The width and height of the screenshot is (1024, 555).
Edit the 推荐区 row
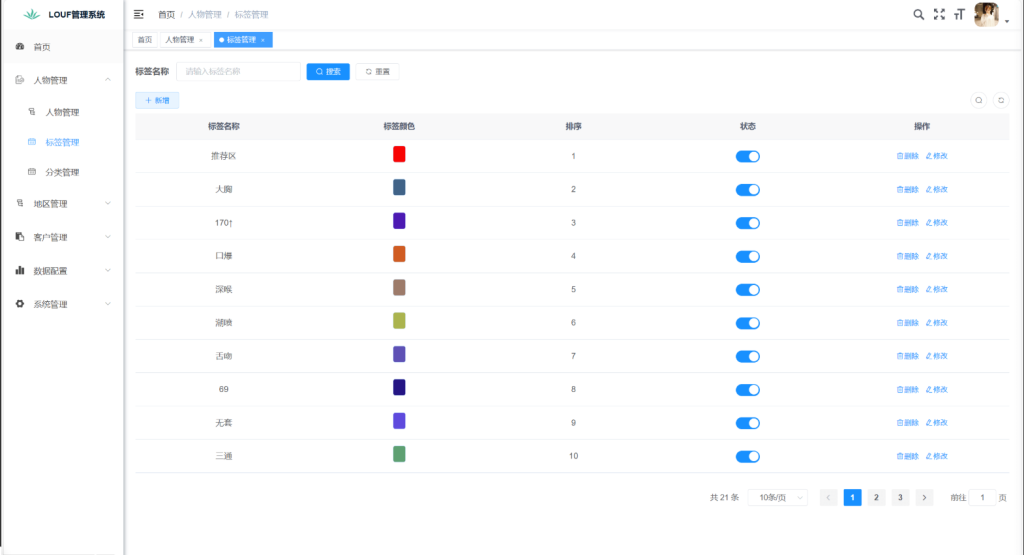pos(936,156)
